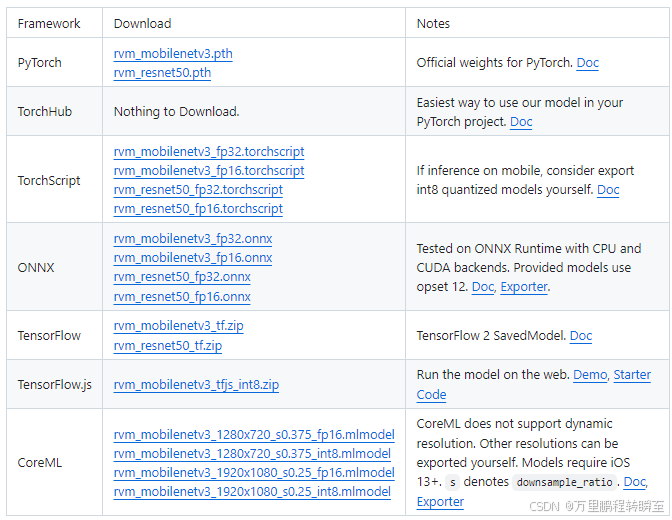Screen dimensions: 672x520
Task: Download rvm_resnet50_fp32.torchscript
Action: click(x=198, y=189)
